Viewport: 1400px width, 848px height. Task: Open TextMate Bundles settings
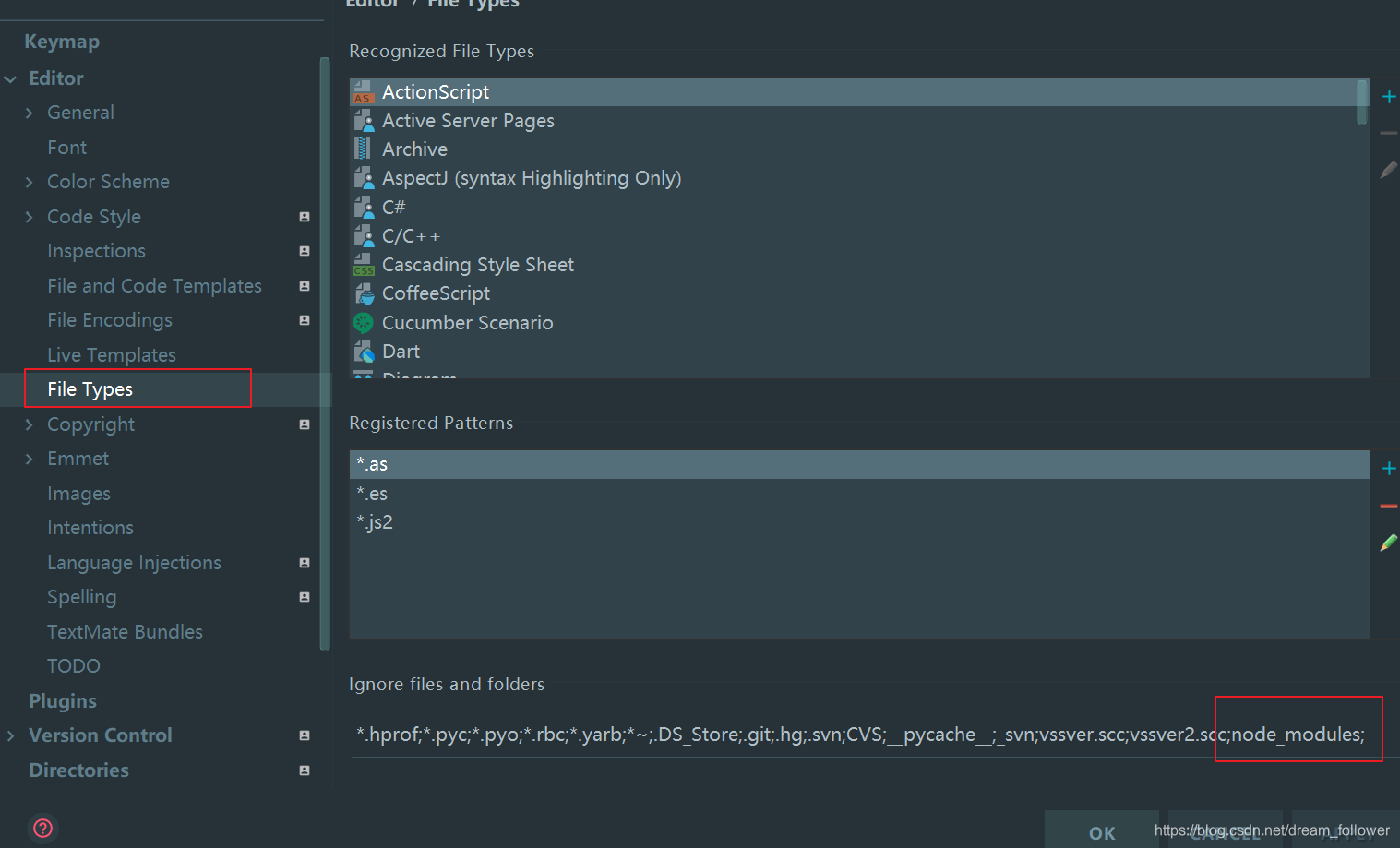pos(125,632)
